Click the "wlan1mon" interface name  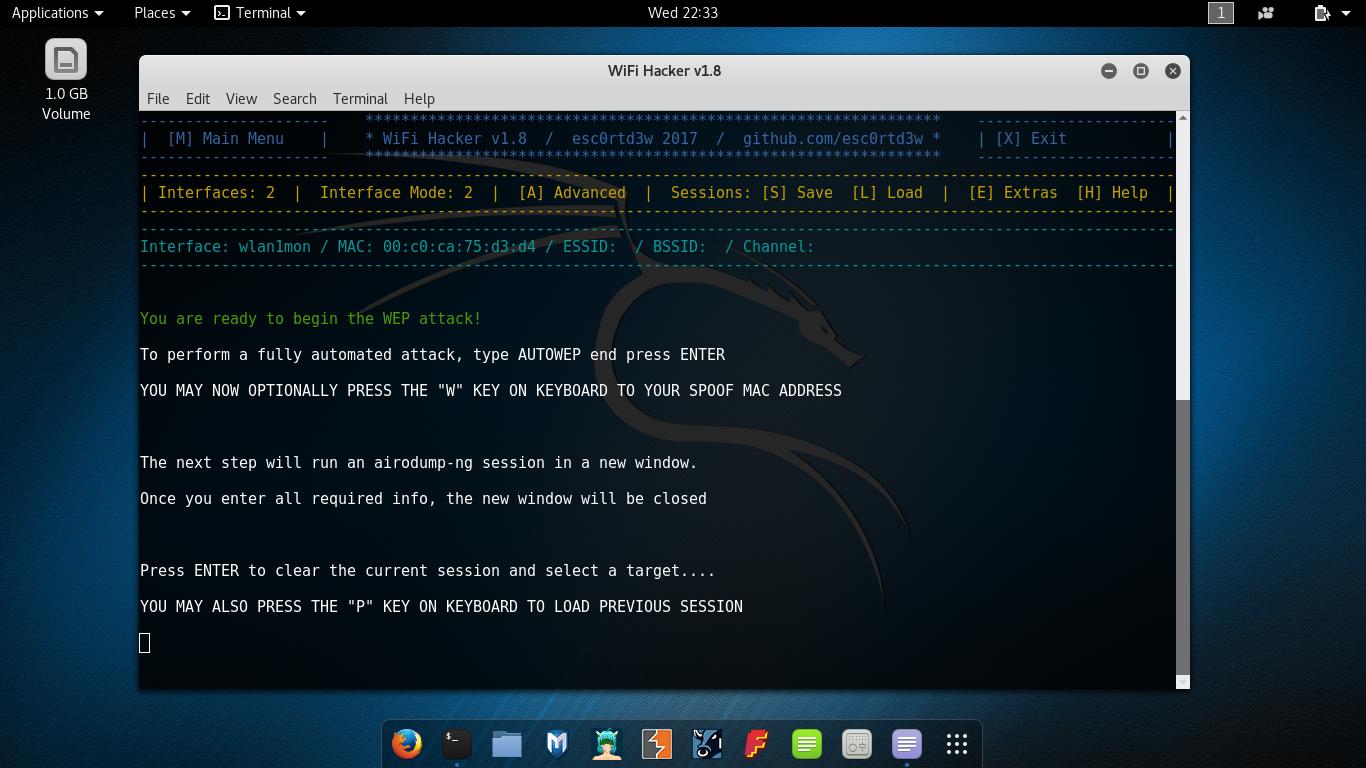(x=275, y=247)
